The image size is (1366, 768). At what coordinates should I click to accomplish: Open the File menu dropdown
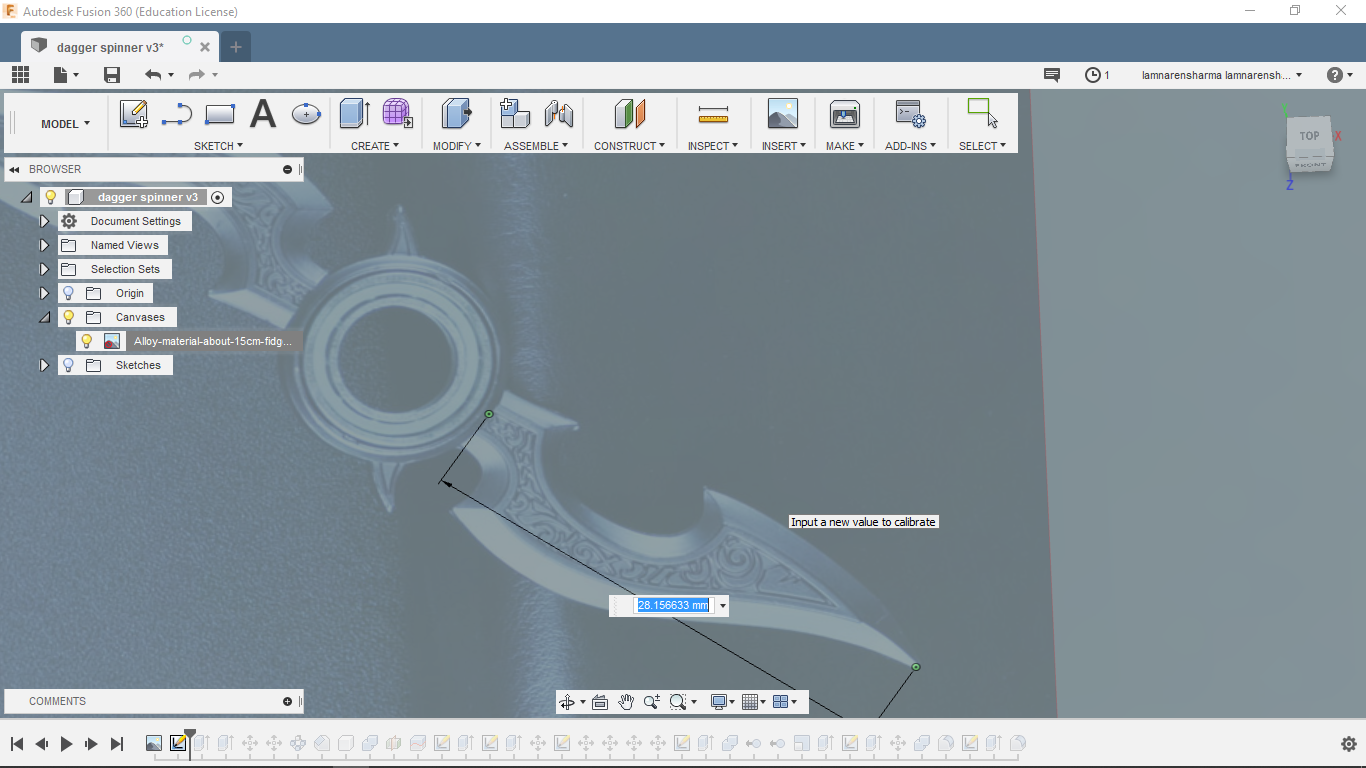pyautogui.click(x=66, y=75)
